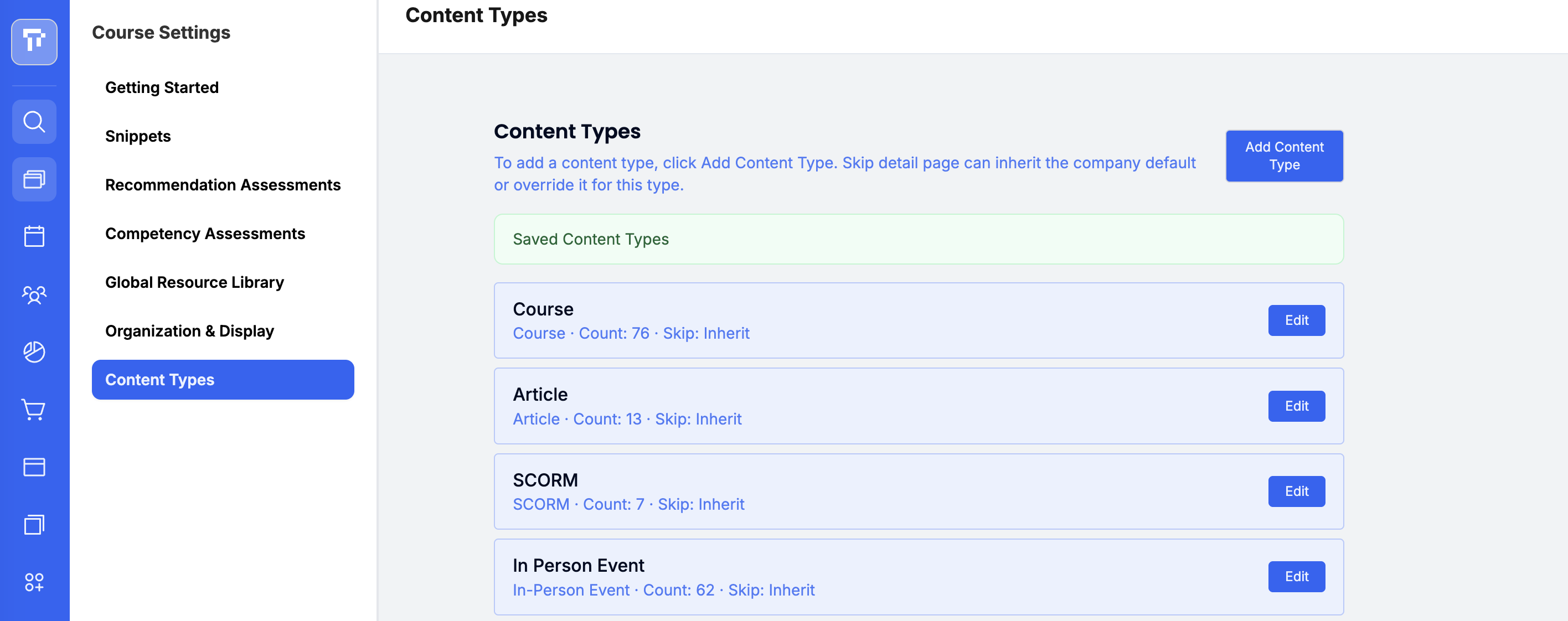Image resolution: width=1568 pixels, height=621 pixels.
Task: Select Content Types menu item
Action: pos(223,380)
